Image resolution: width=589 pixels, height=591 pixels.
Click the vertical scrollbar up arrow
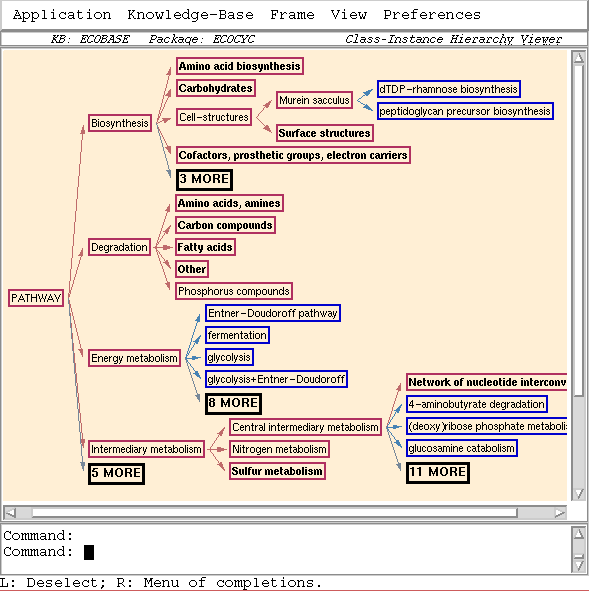click(x=579, y=57)
